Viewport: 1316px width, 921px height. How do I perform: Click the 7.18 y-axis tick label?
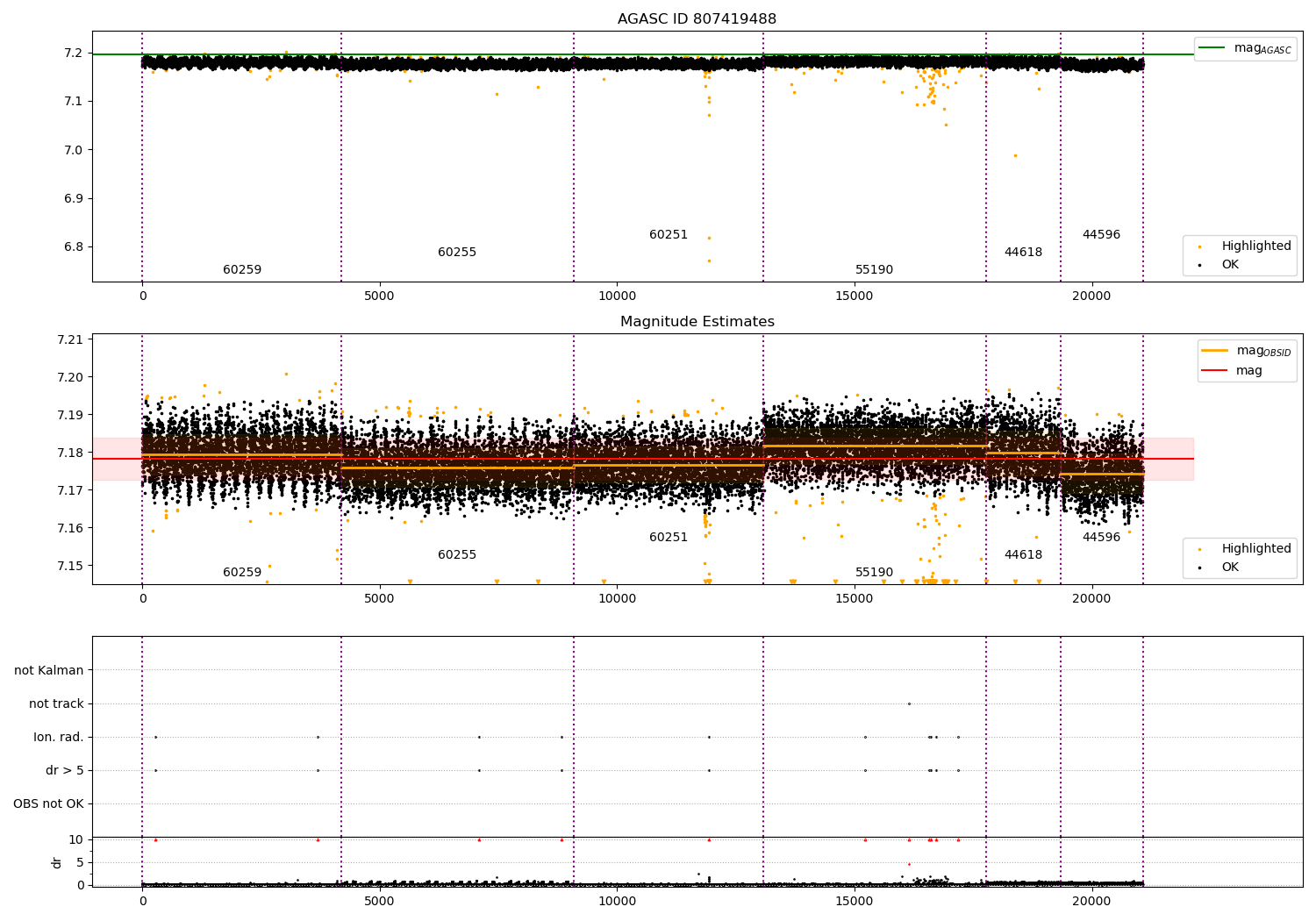tap(69, 453)
